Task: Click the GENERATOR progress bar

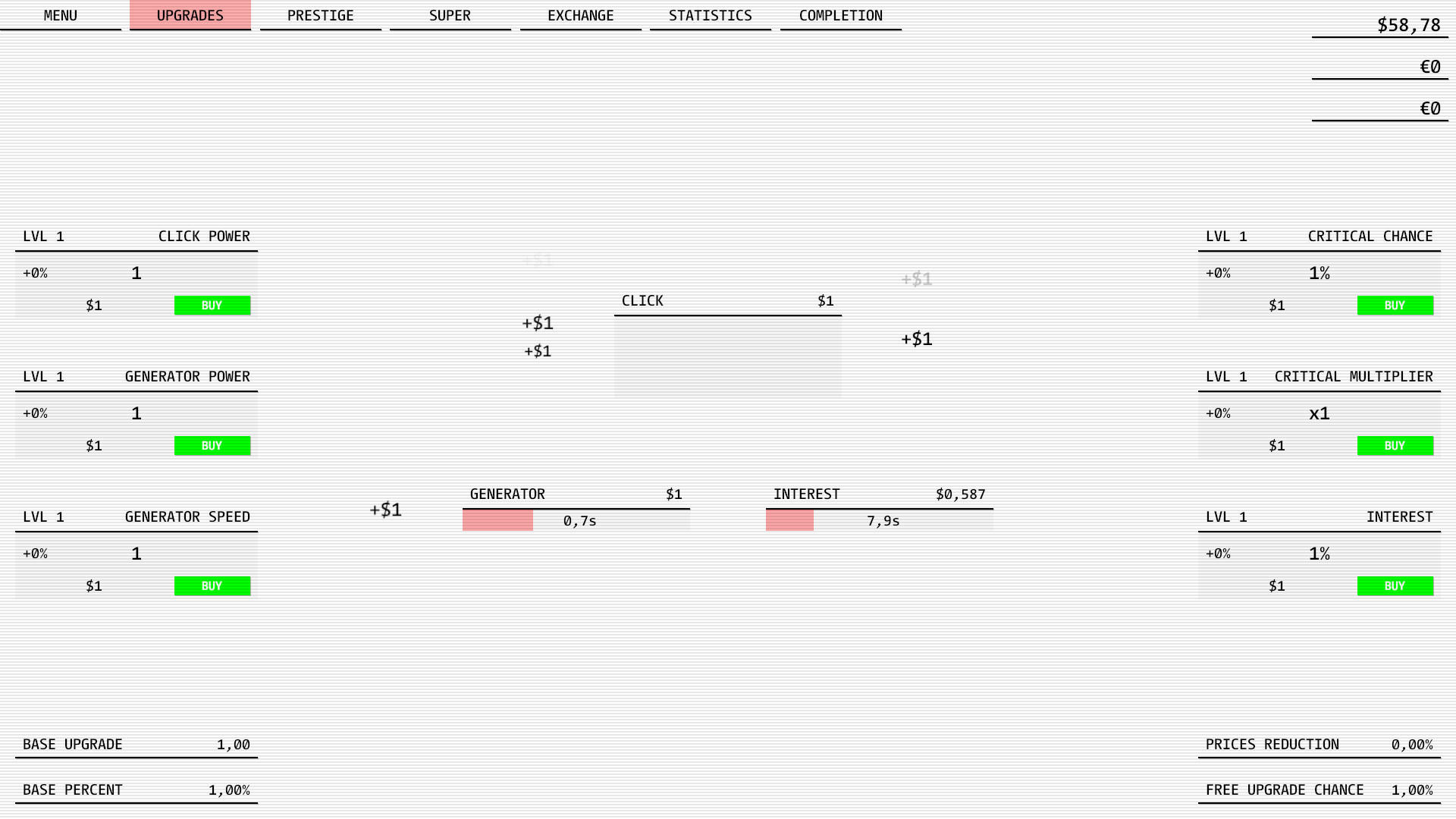Action: pos(576,520)
